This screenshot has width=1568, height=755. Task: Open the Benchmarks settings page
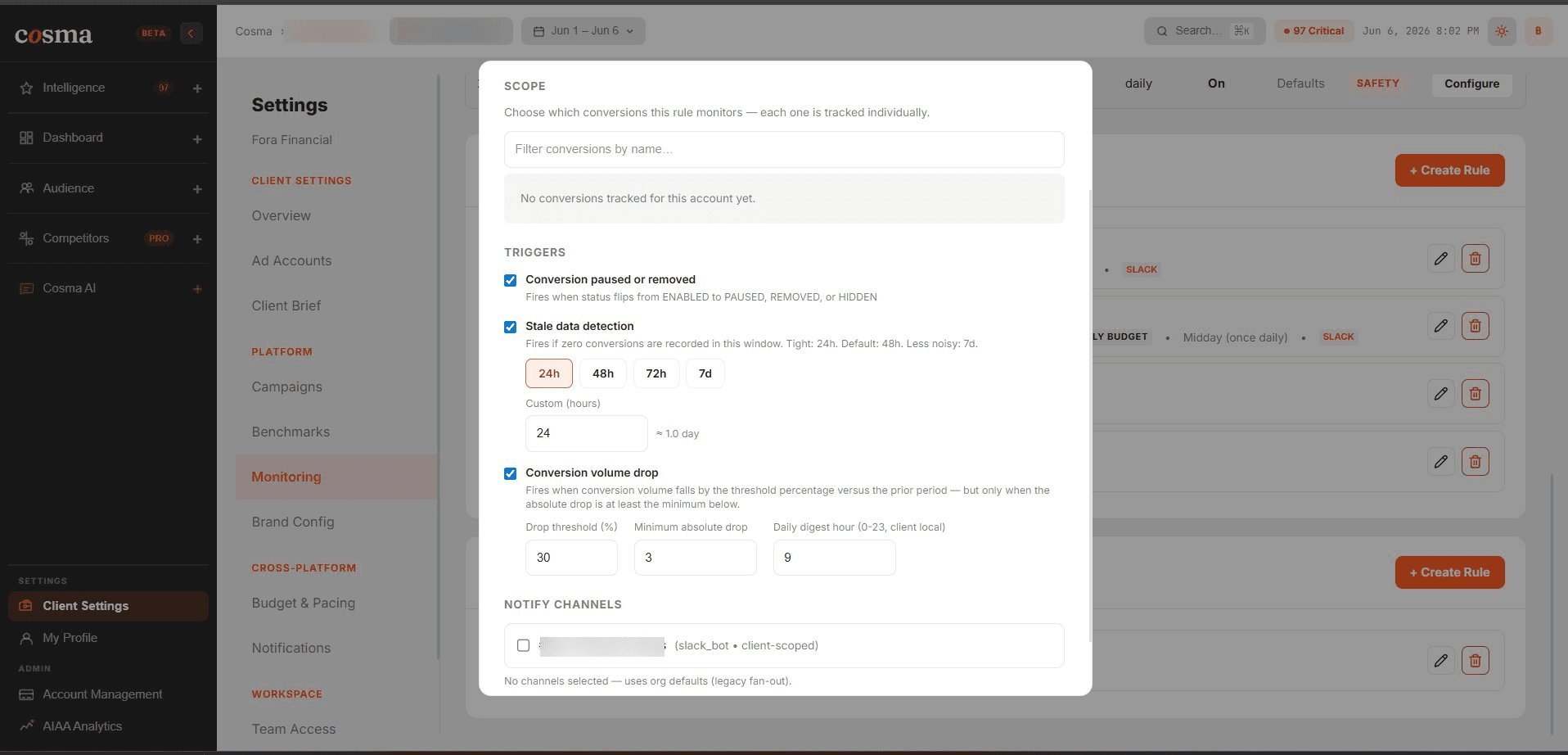coord(291,432)
